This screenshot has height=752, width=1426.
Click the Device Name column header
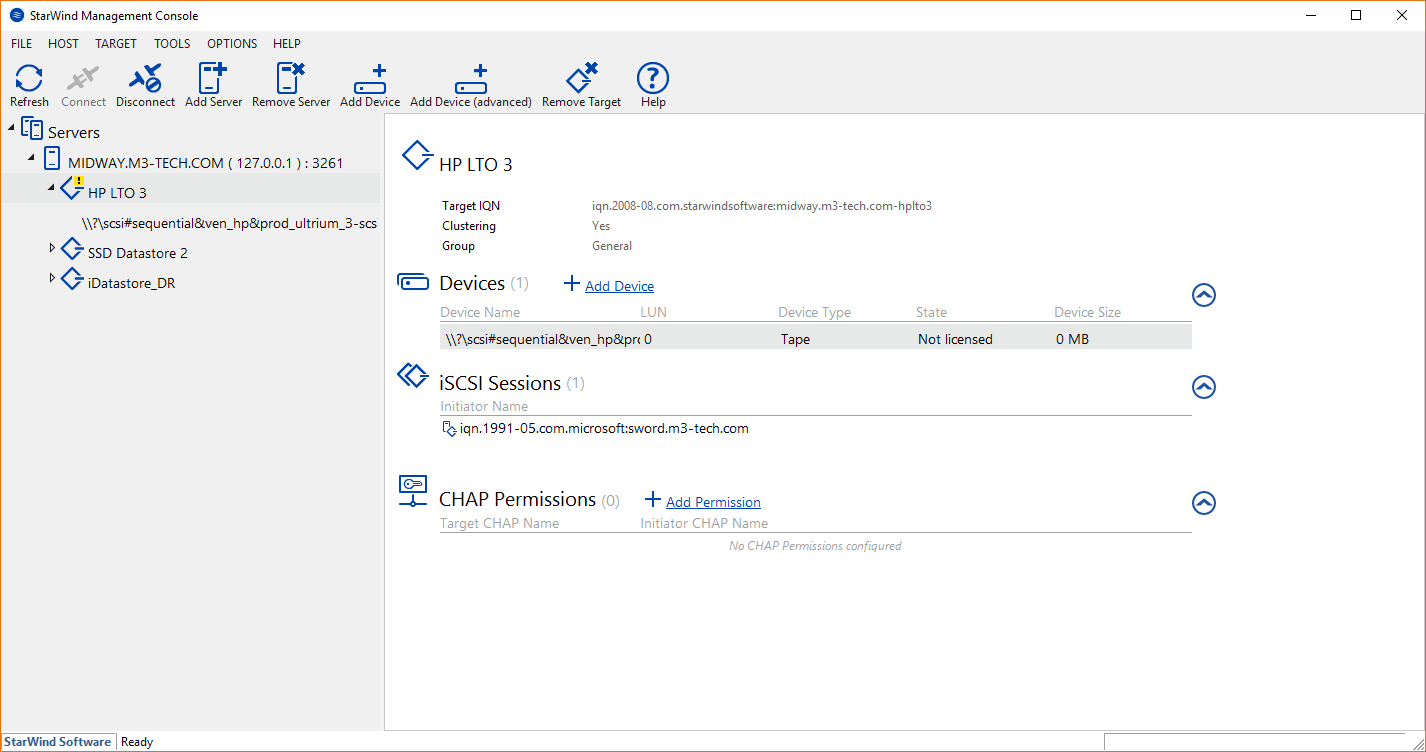pyautogui.click(x=480, y=312)
